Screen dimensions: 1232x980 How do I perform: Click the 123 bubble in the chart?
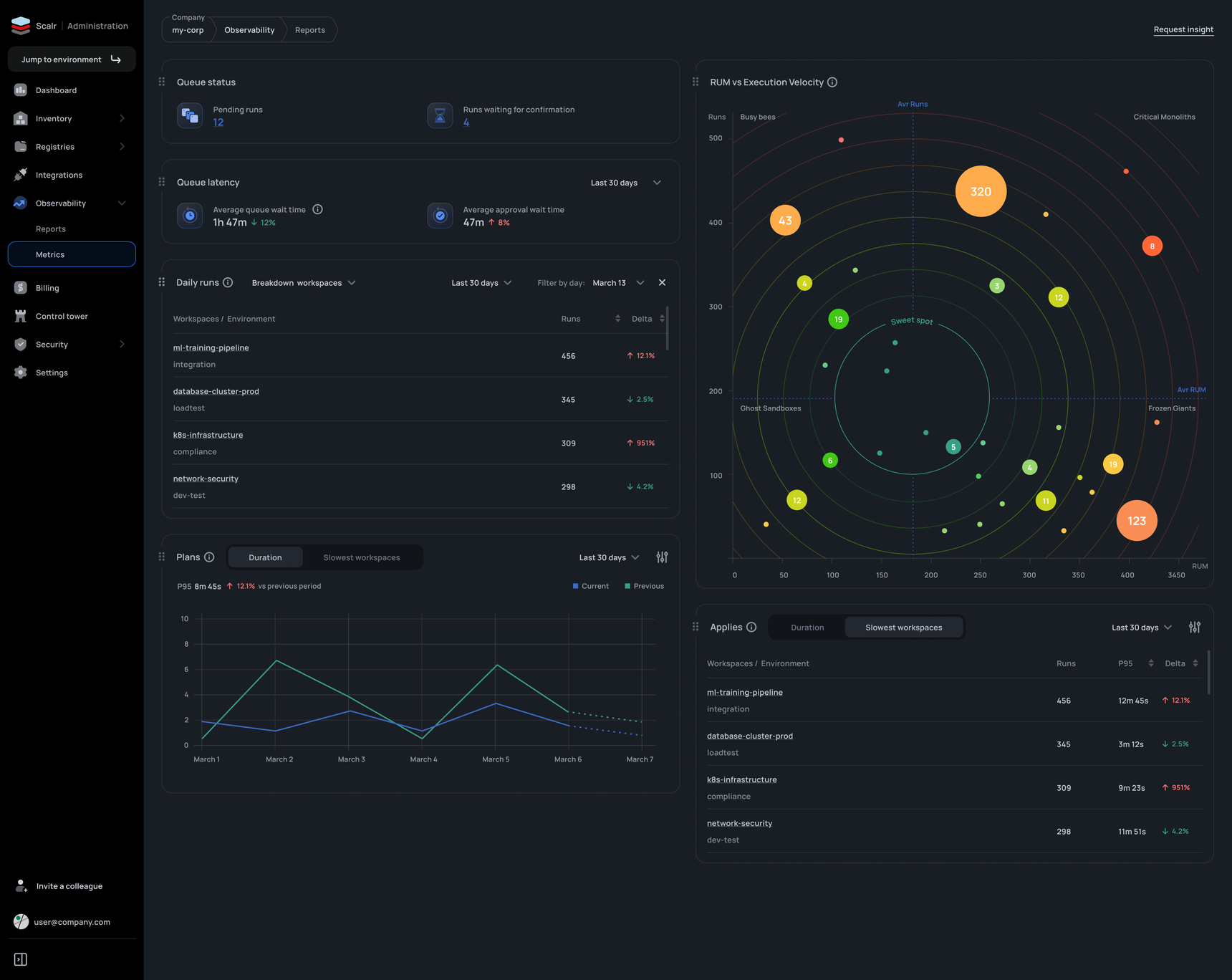click(1137, 521)
